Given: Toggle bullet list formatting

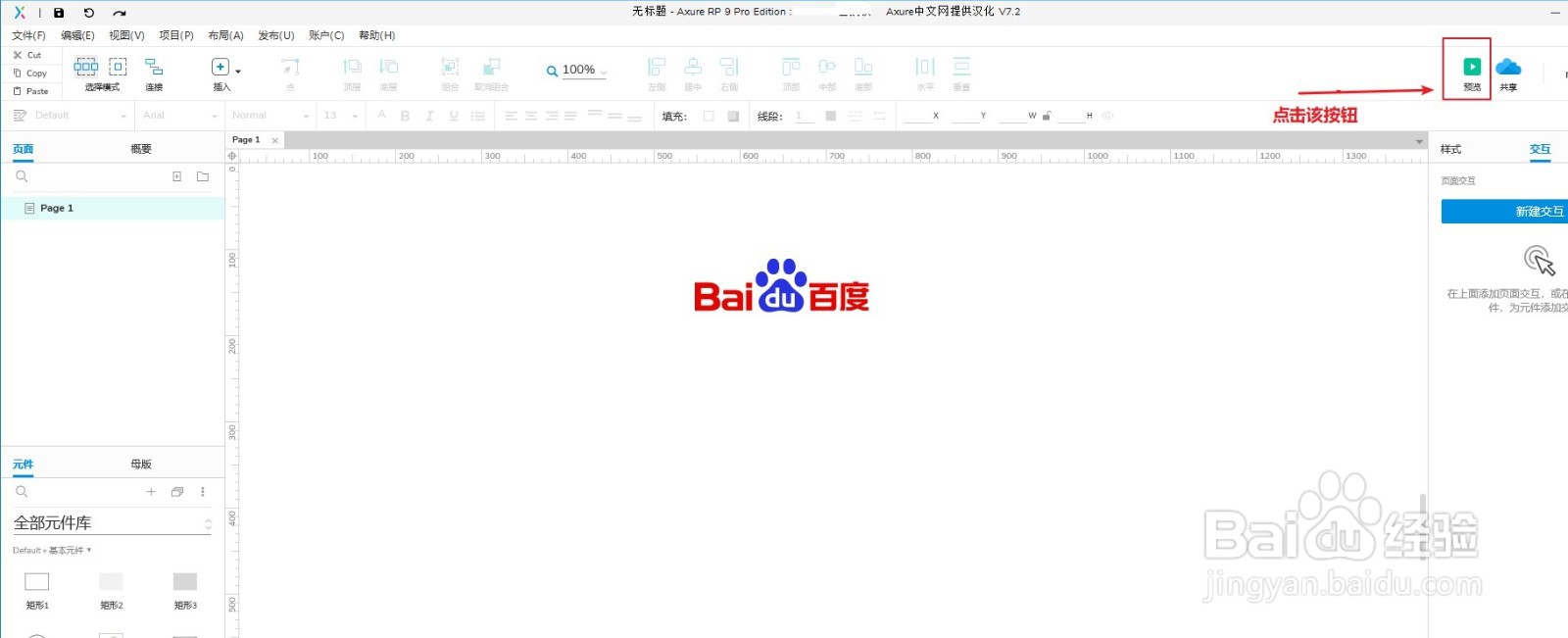Looking at the screenshot, I should click(477, 116).
